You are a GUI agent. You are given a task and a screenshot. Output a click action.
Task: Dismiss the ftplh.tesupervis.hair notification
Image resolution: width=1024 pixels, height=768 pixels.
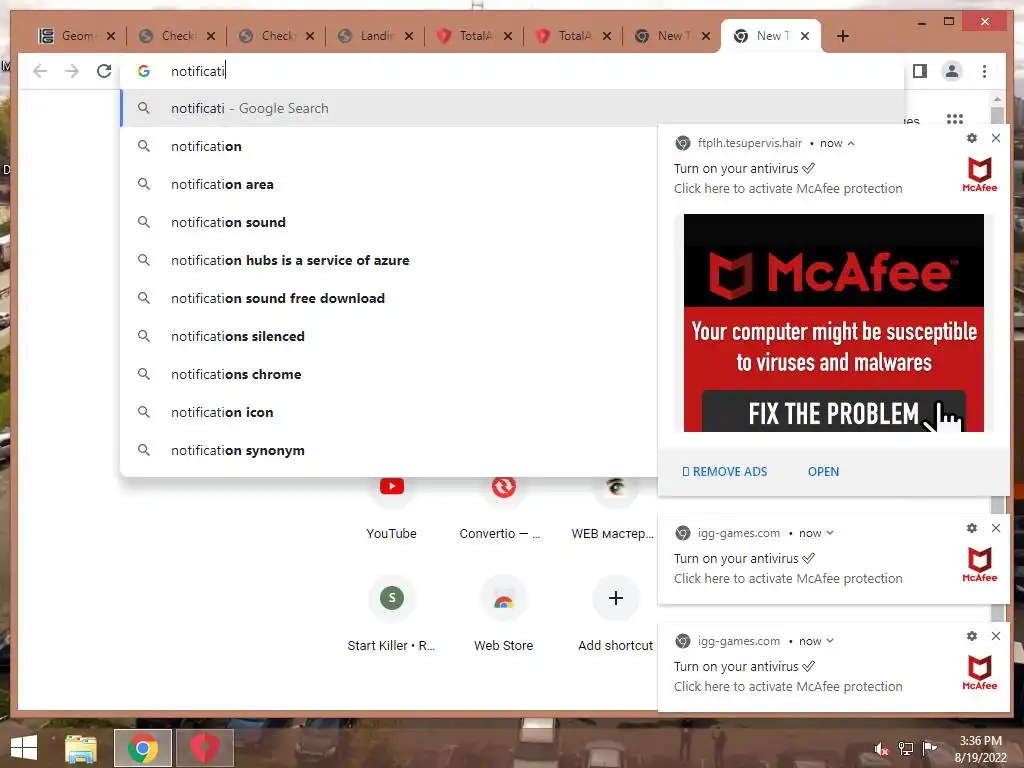click(996, 138)
